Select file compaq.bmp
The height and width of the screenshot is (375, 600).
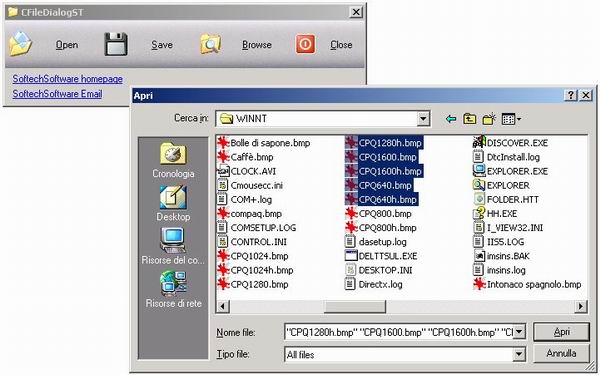point(249,214)
